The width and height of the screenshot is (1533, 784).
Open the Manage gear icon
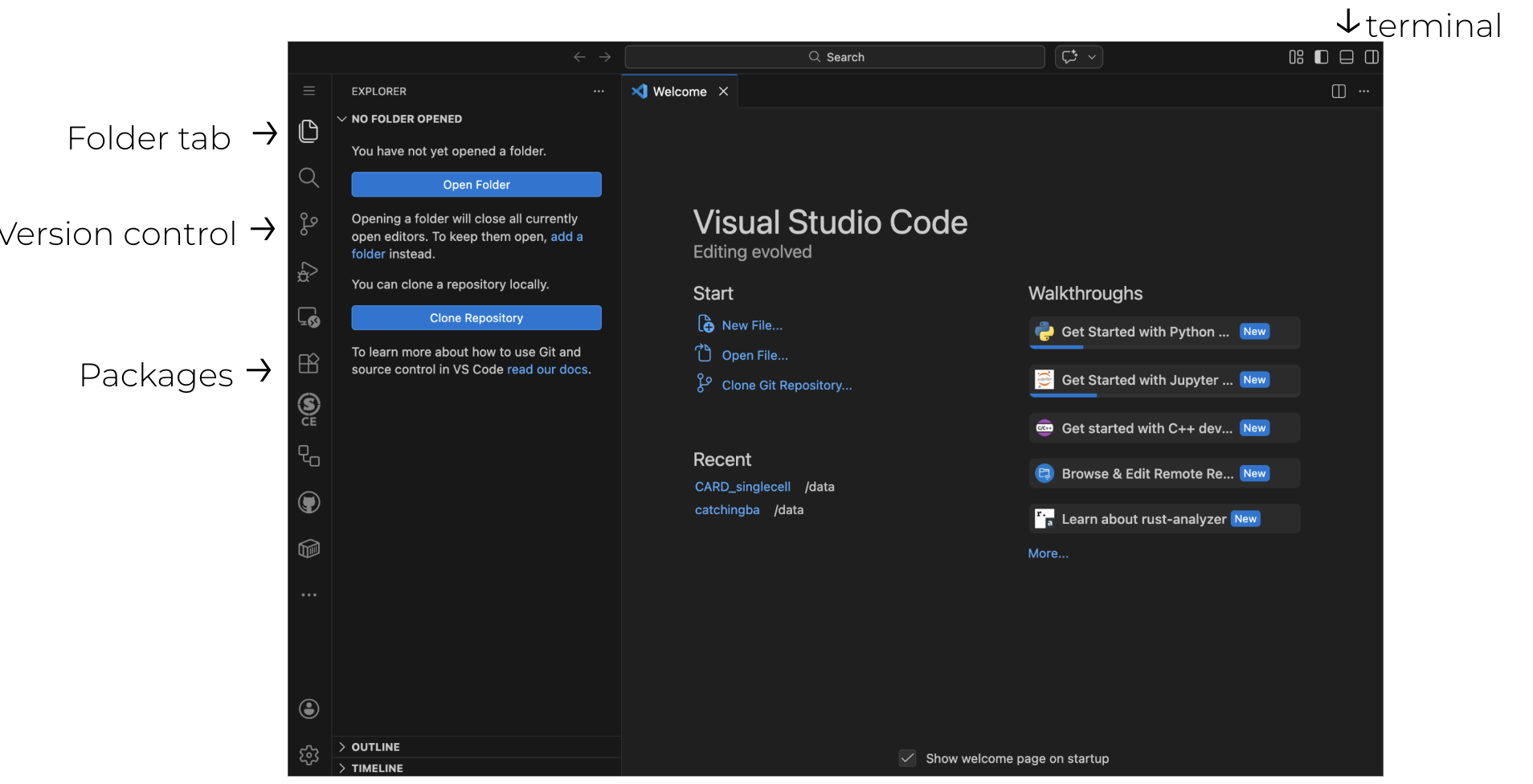click(309, 755)
